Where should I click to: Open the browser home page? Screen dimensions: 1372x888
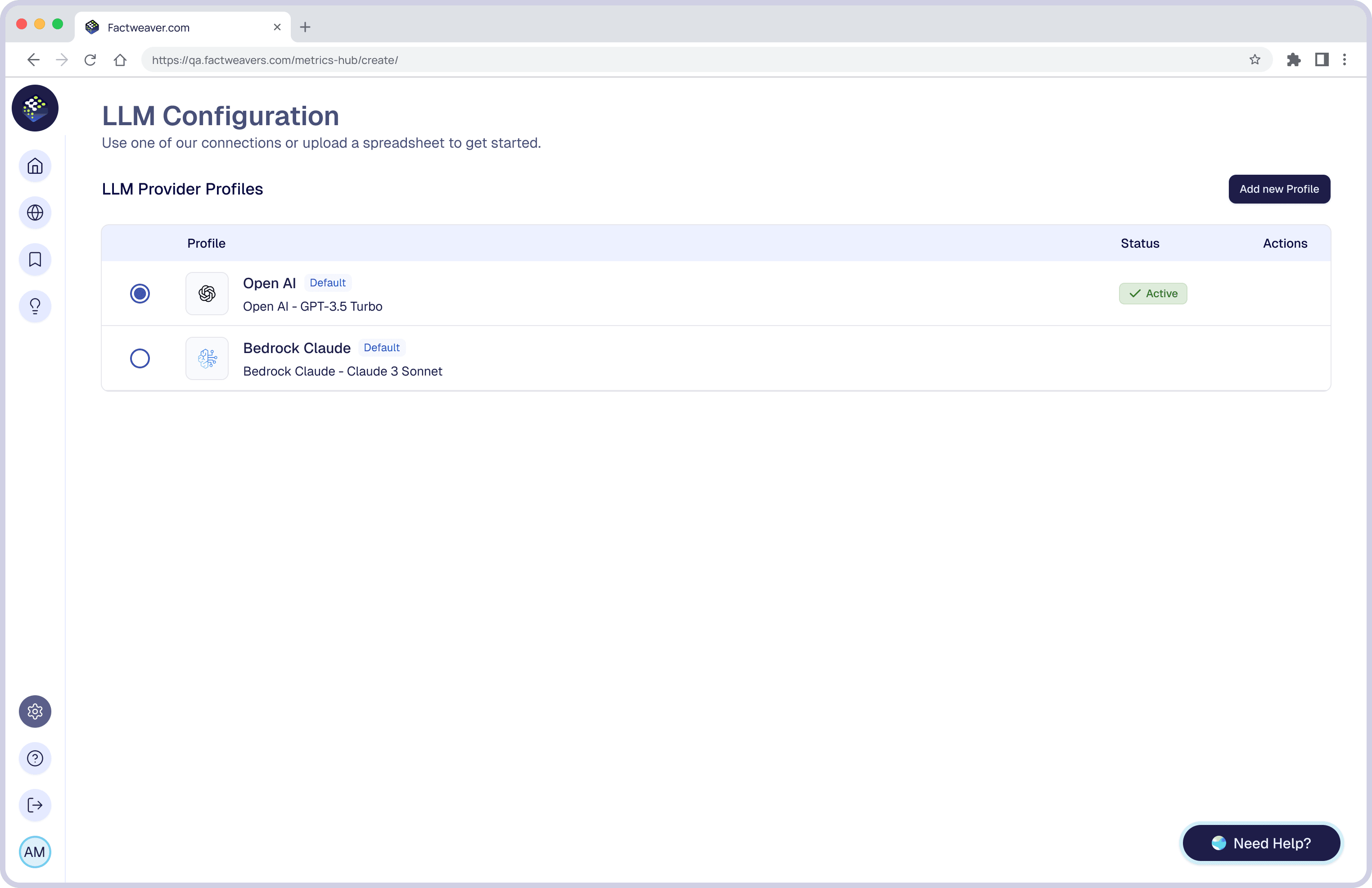[x=120, y=60]
